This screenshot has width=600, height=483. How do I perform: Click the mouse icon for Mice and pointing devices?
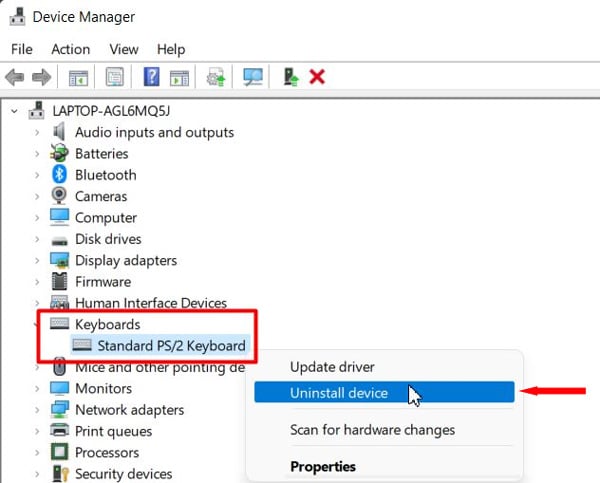pos(59,367)
